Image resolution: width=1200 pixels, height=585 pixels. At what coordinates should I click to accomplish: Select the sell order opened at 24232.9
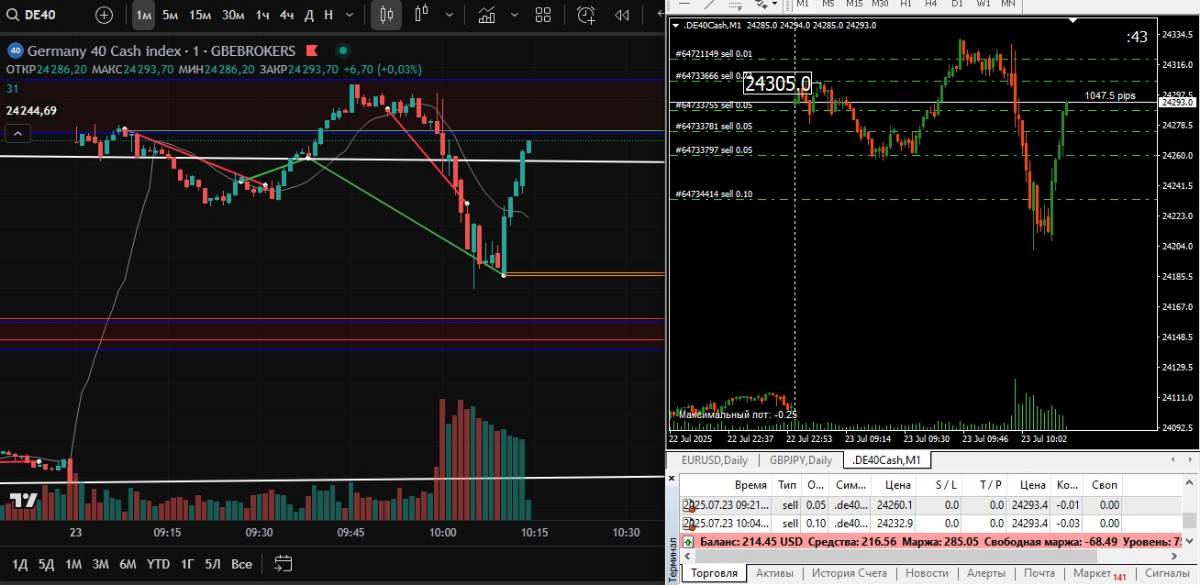[930, 522]
